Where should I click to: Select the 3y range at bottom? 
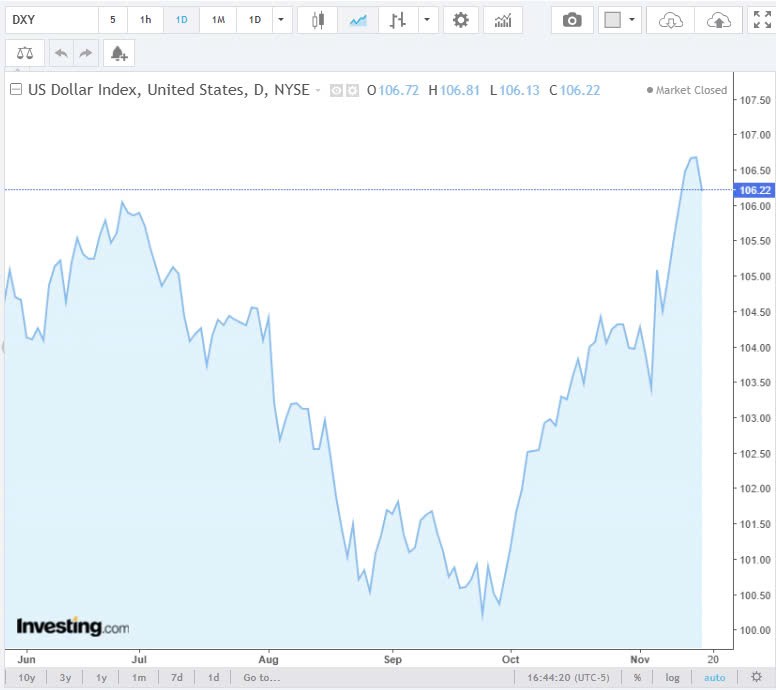coord(65,677)
